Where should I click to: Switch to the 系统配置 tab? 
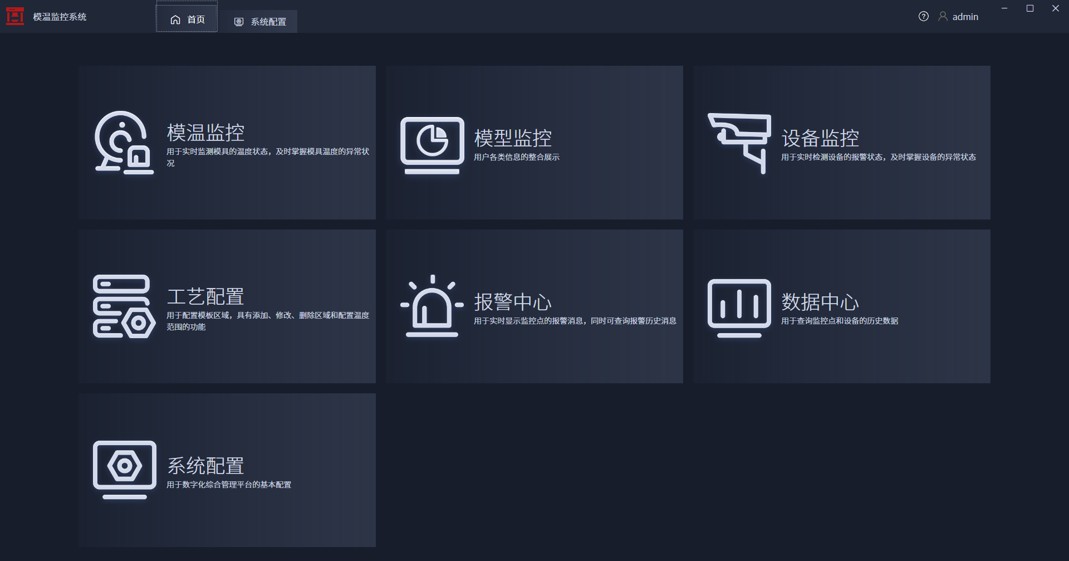259,22
